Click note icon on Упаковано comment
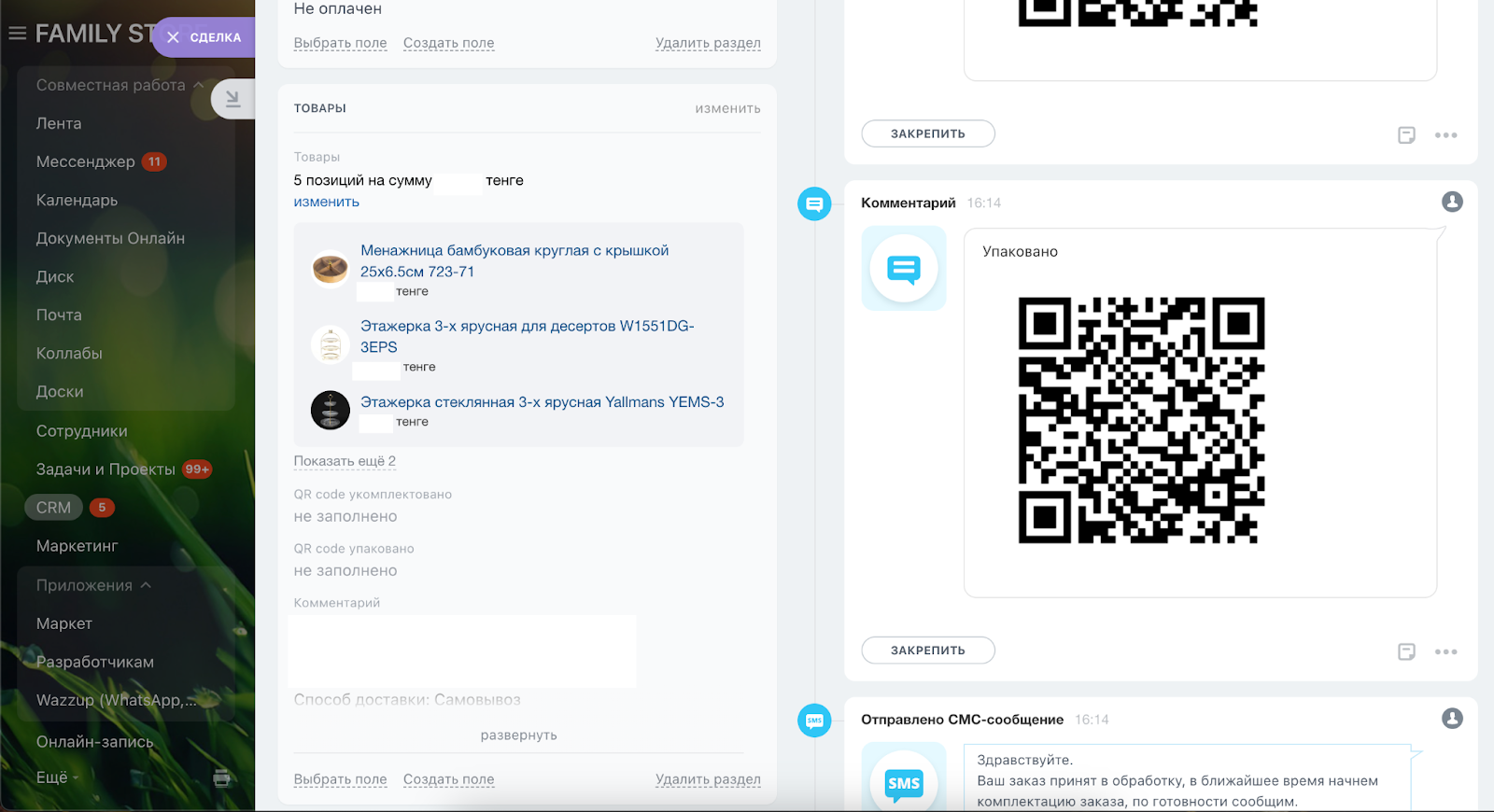The height and width of the screenshot is (812, 1494). (1406, 652)
